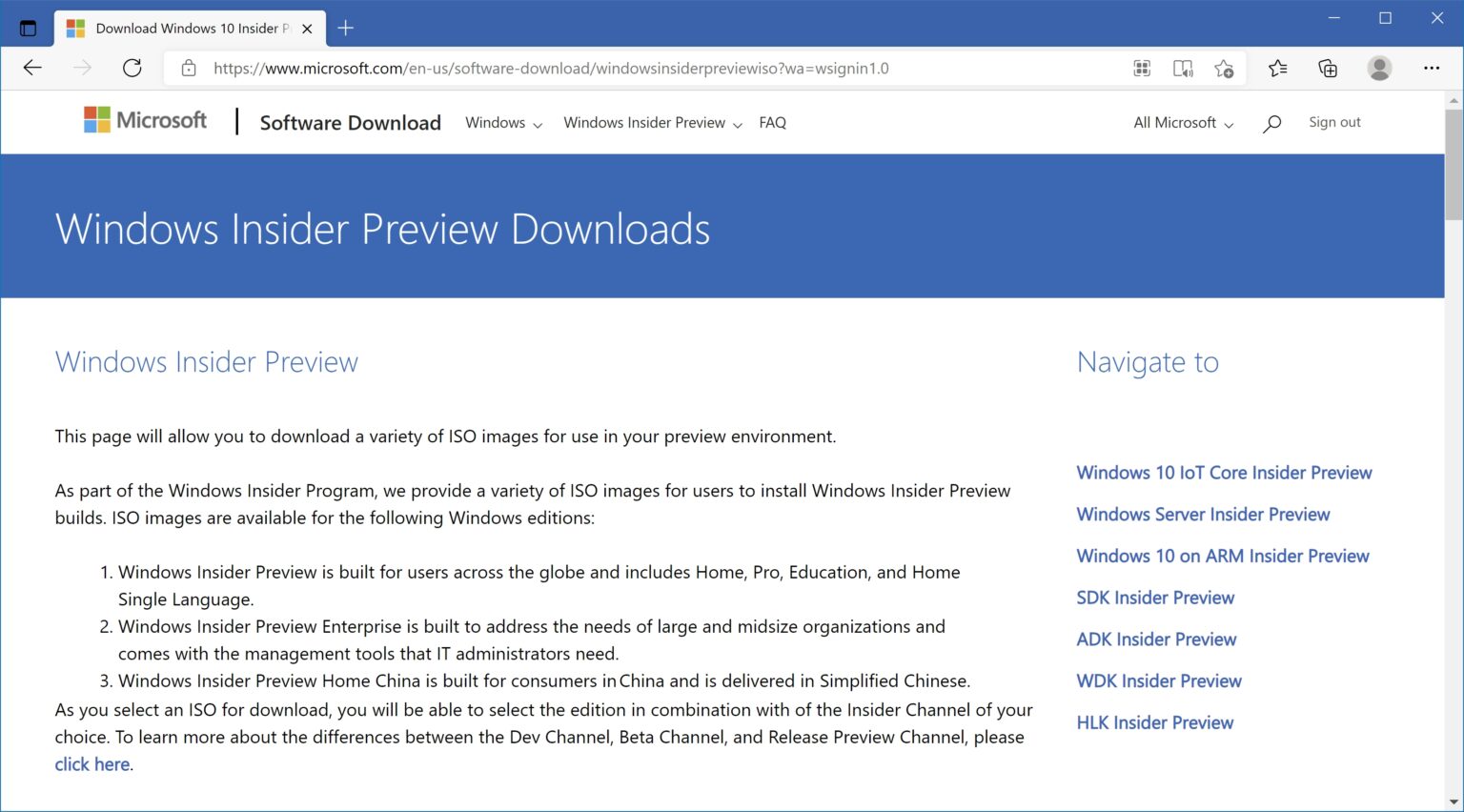Sign out of the Microsoft account
This screenshot has width=1464, height=812.
click(1334, 122)
